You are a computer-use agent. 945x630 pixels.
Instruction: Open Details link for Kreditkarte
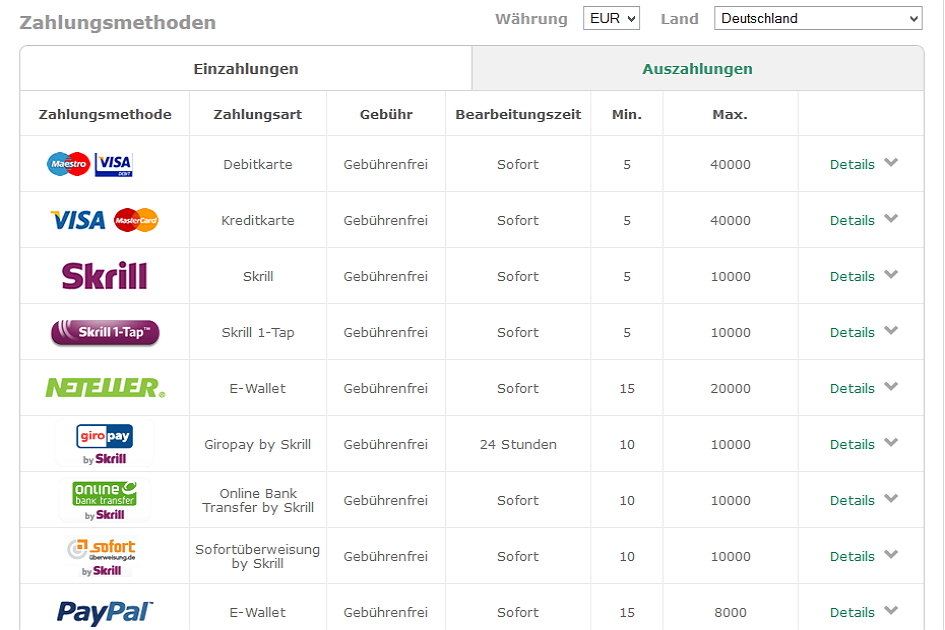pos(852,221)
